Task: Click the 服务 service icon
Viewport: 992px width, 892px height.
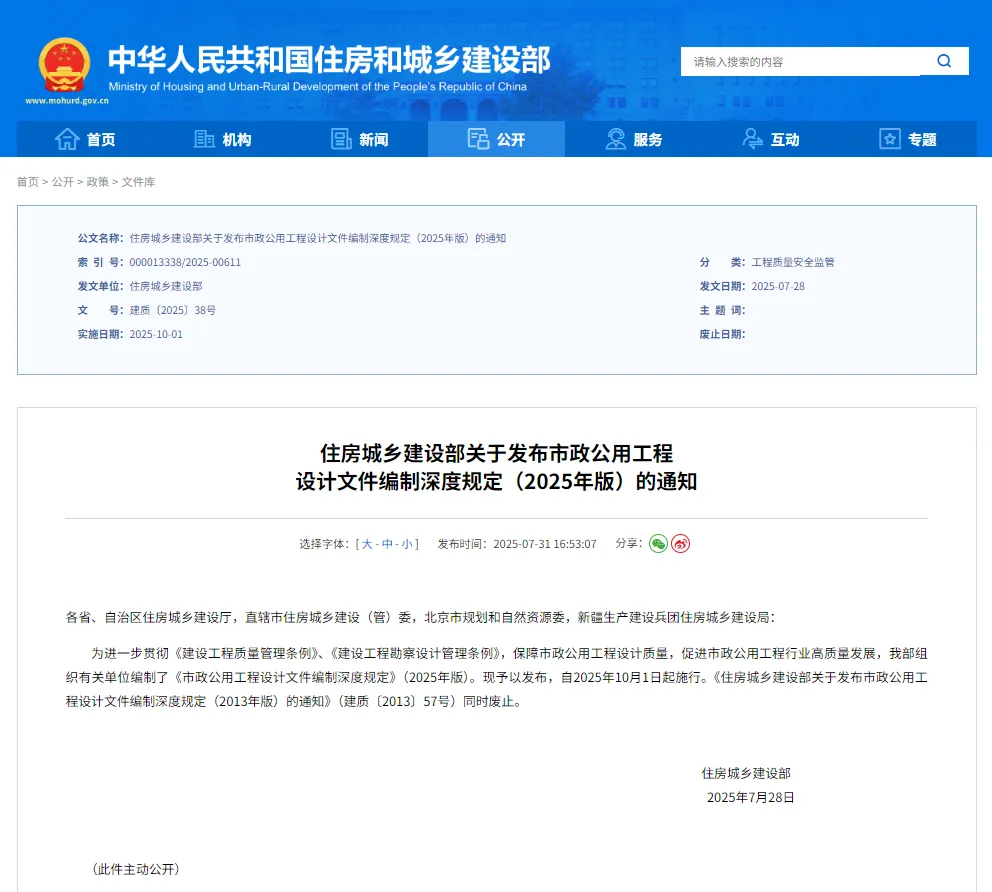Action: tap(616, 139)
